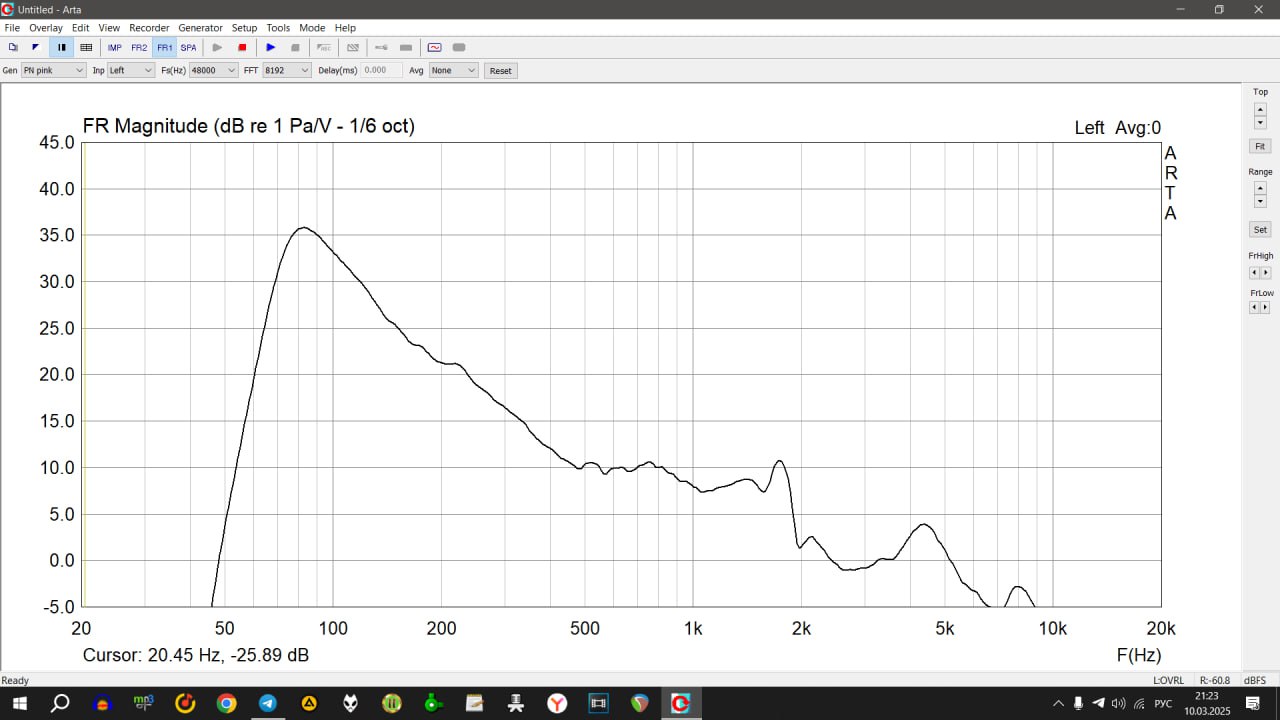Viewport: 1280px width, 720px height.
Task: Open the orange music note app in taskbar
Action: [x=185, y=704]
